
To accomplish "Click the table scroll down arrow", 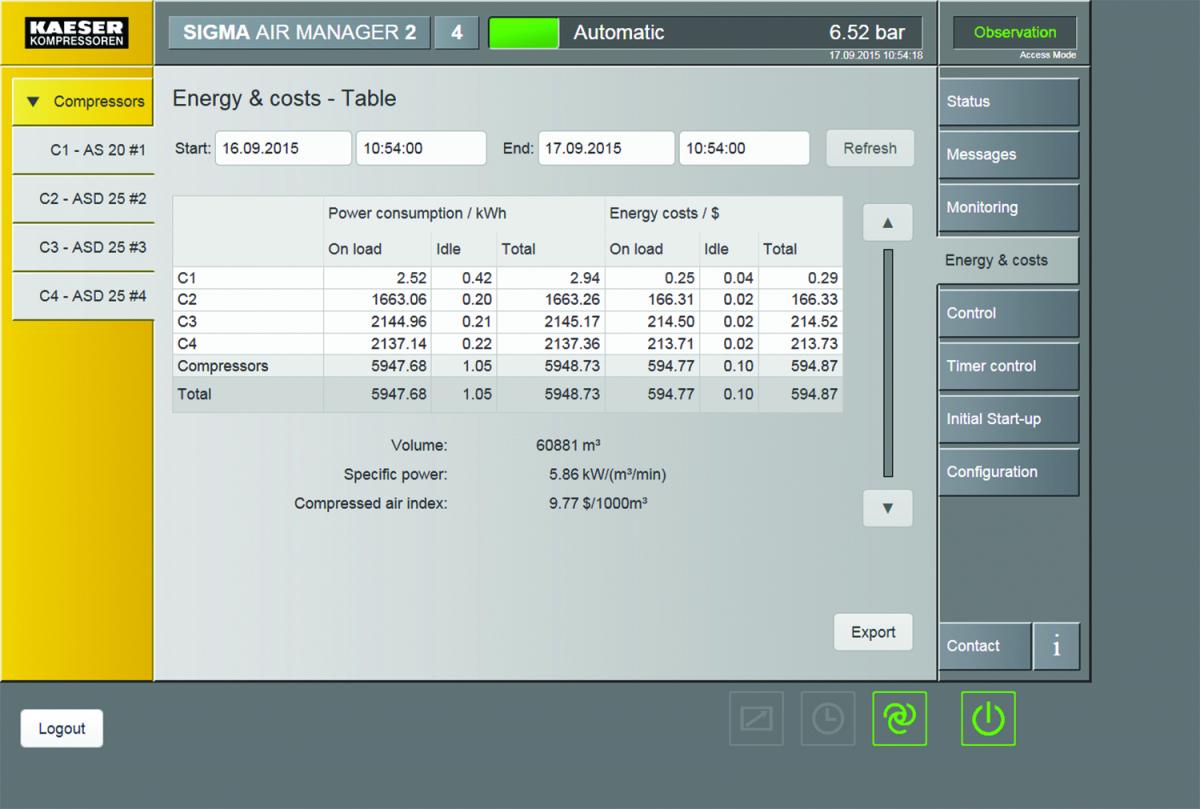I will [x=887, y=508].
